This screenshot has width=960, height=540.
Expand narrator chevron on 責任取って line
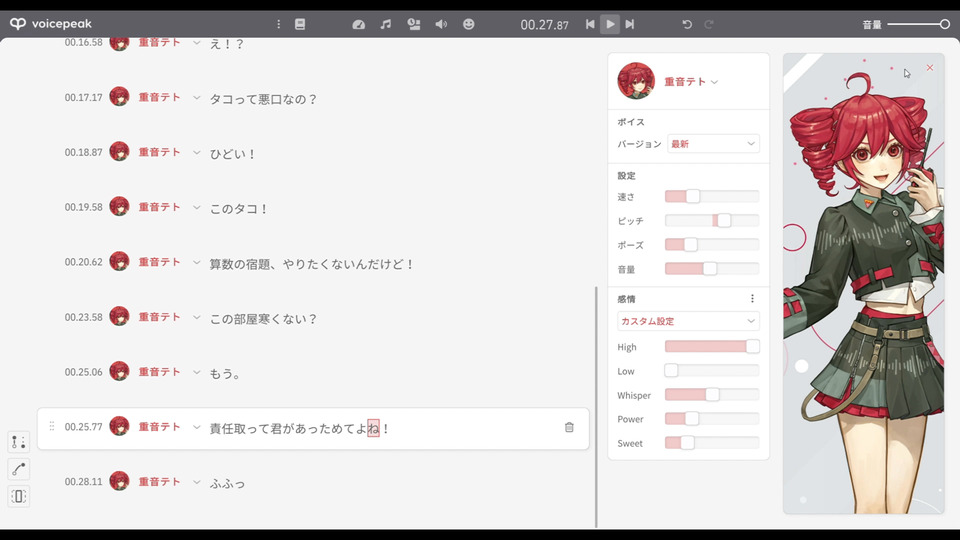[x=197, y=427]
